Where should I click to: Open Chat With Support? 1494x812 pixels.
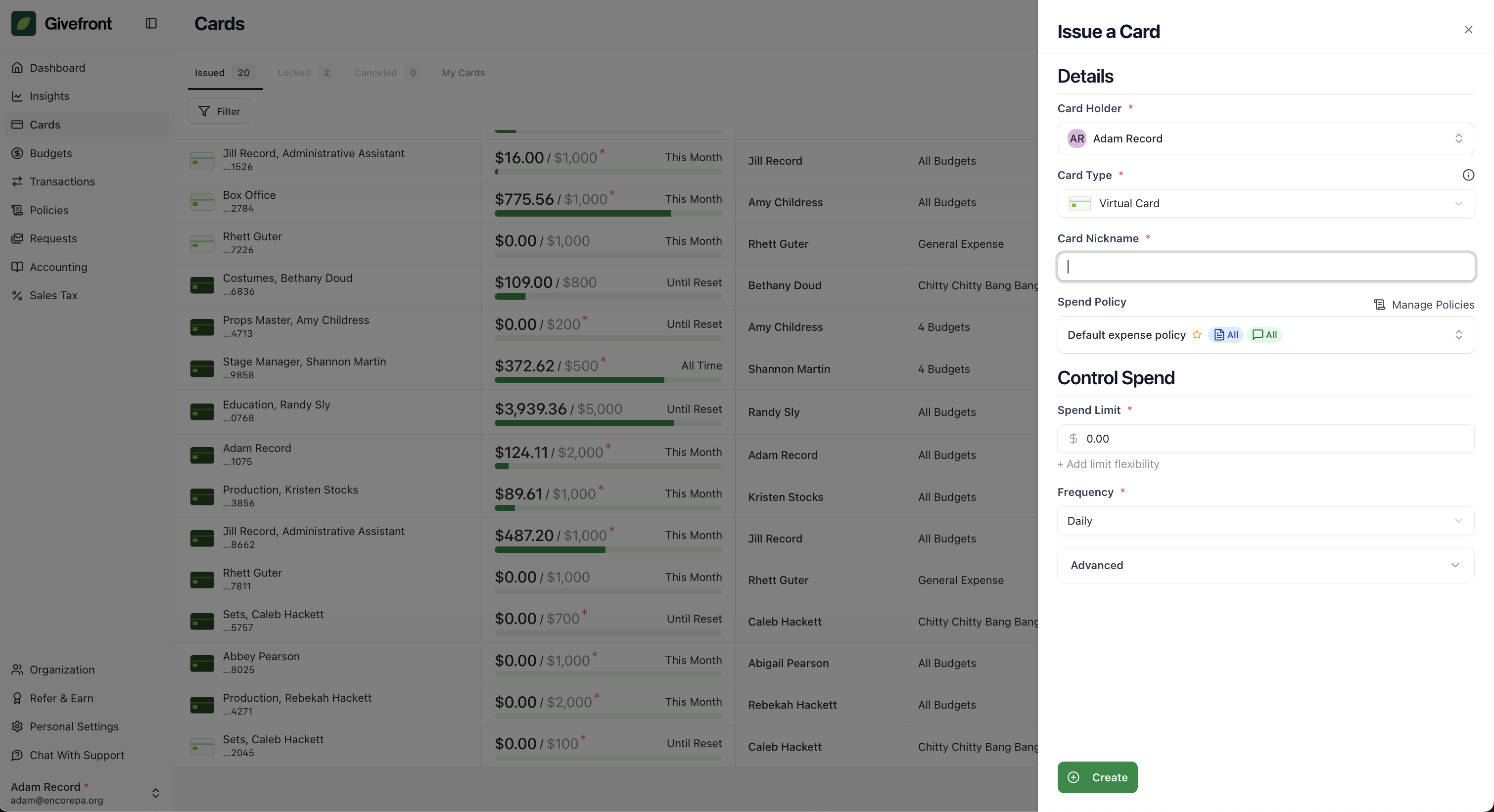pyautogui.click(x=77, y=755)
